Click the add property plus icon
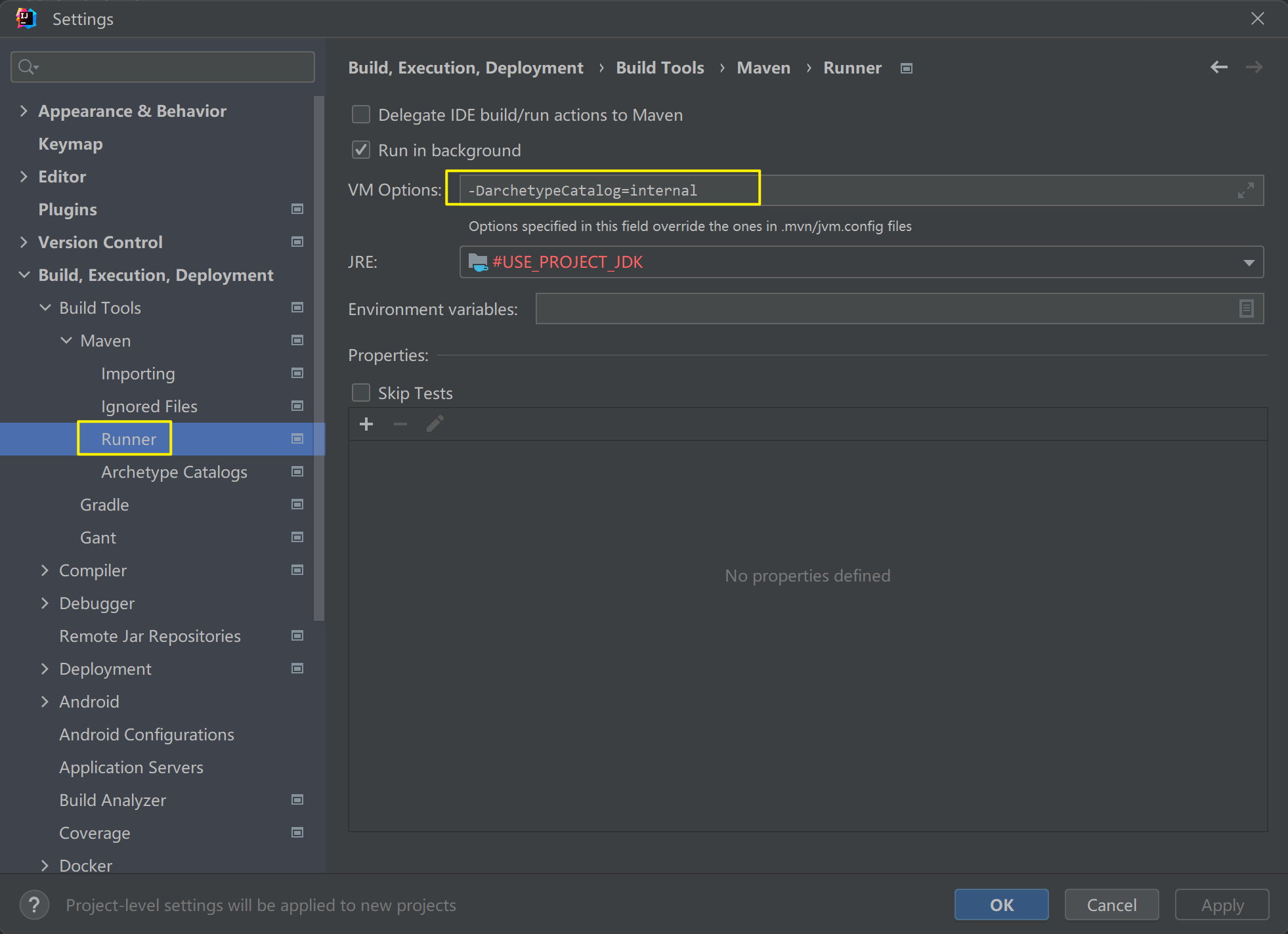 pos(366,424)
